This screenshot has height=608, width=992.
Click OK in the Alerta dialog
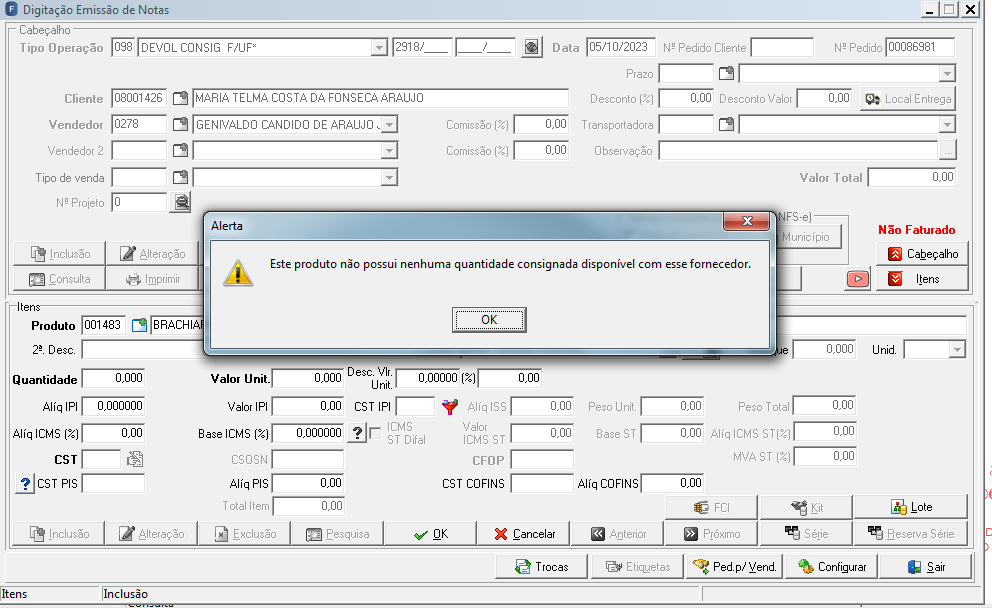[x=489, y=320]
